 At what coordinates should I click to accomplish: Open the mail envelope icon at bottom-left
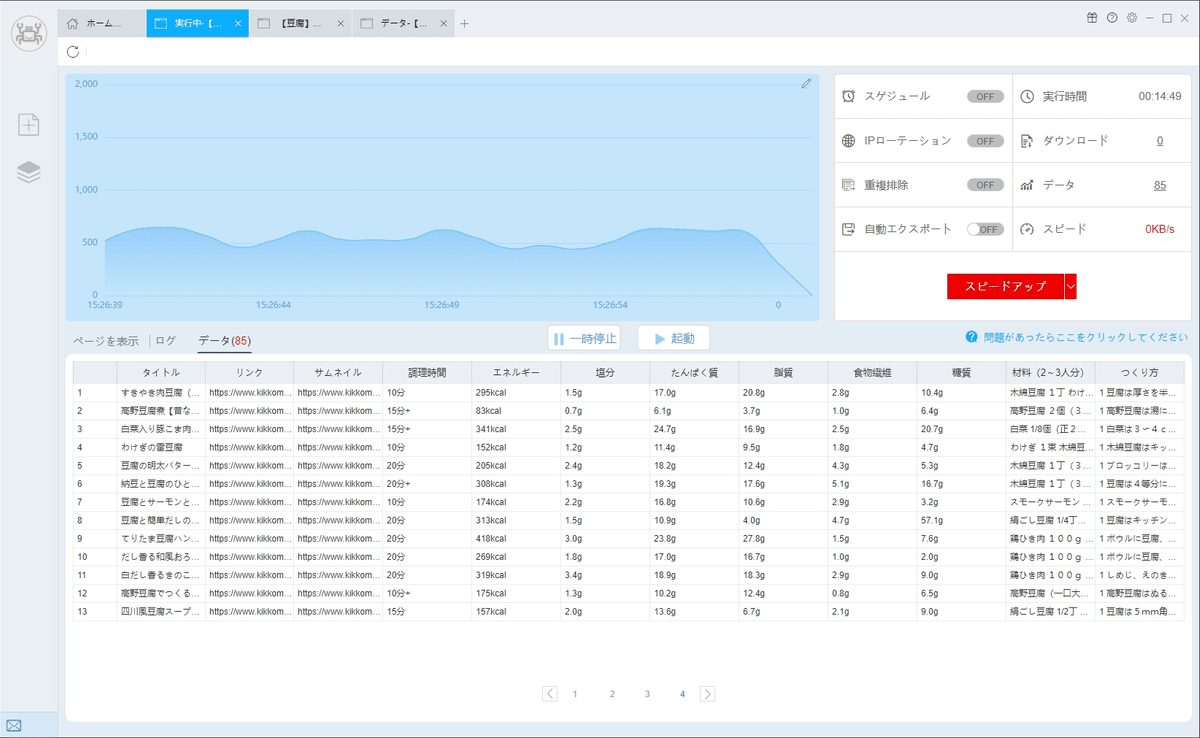14,725
